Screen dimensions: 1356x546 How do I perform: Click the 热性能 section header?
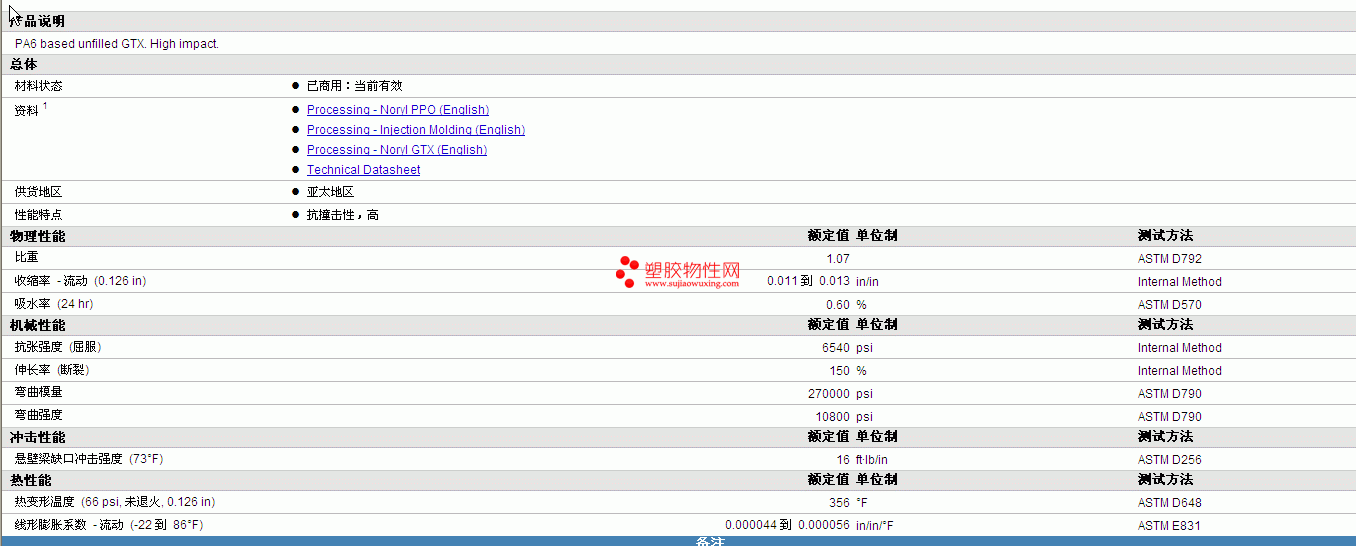point(31,480)
